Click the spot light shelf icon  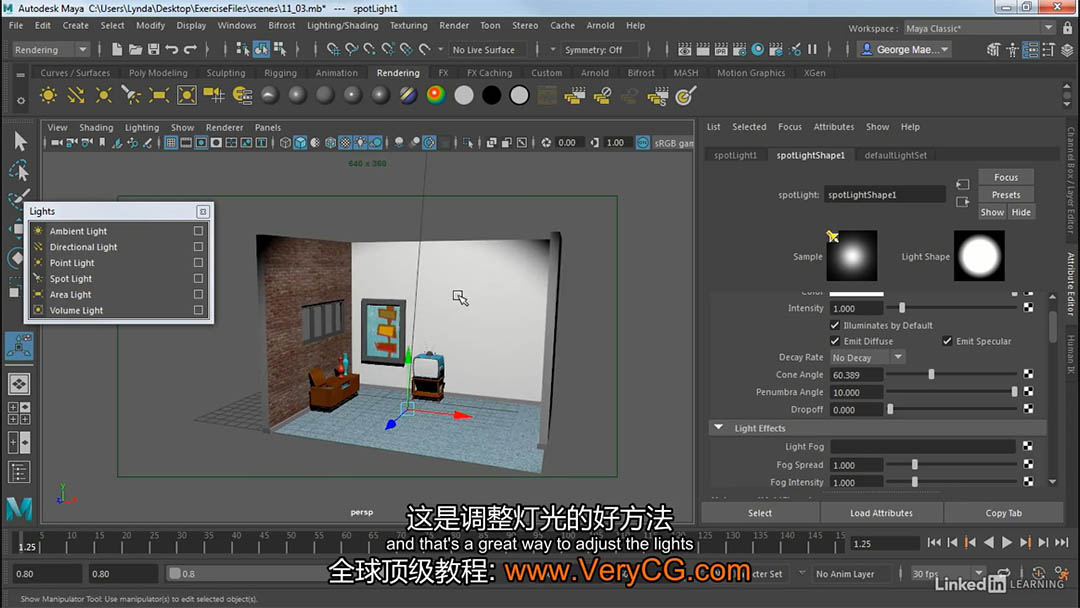coord(131,95)
